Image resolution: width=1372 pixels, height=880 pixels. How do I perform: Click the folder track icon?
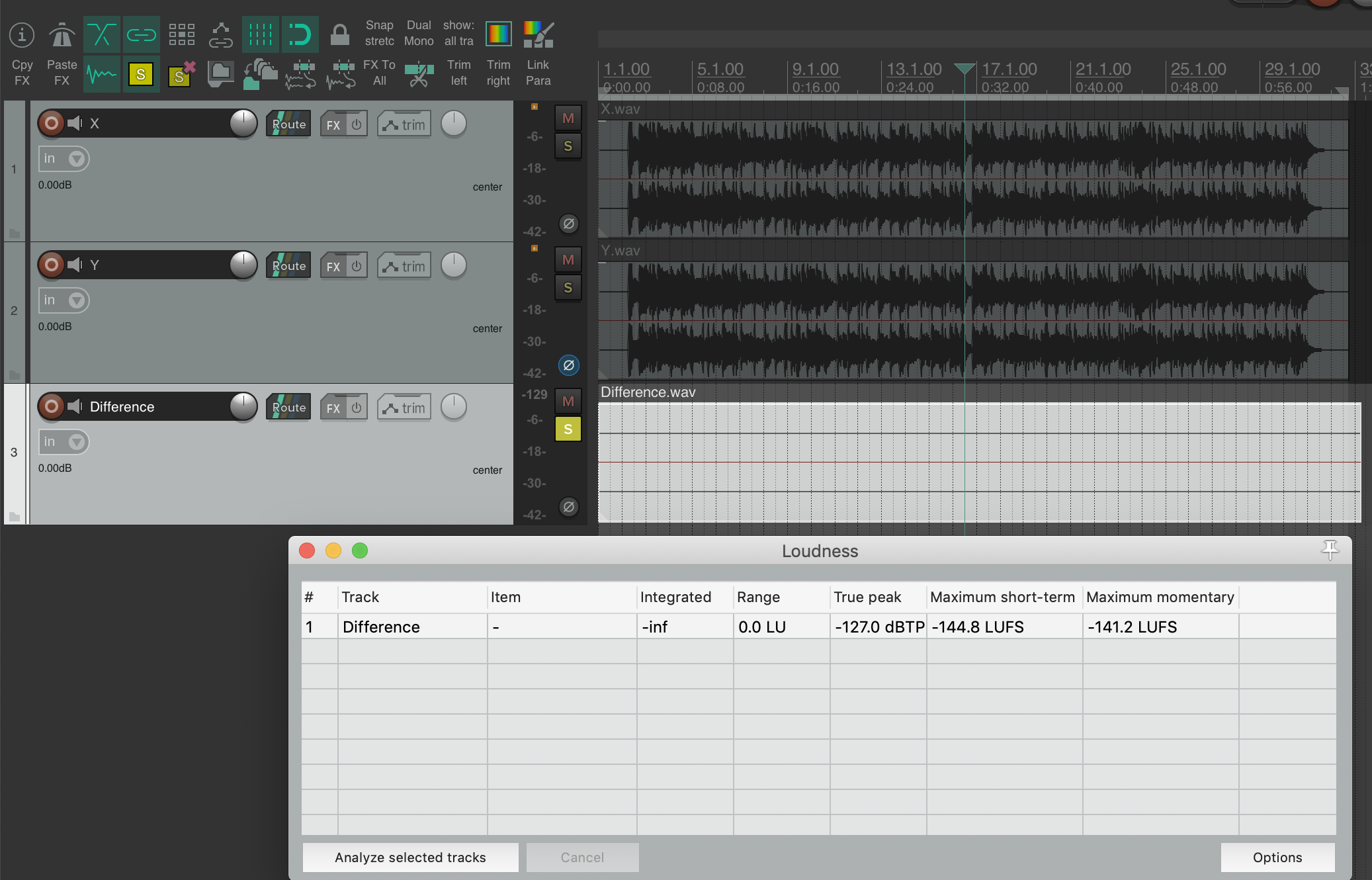tap(220, 73)
